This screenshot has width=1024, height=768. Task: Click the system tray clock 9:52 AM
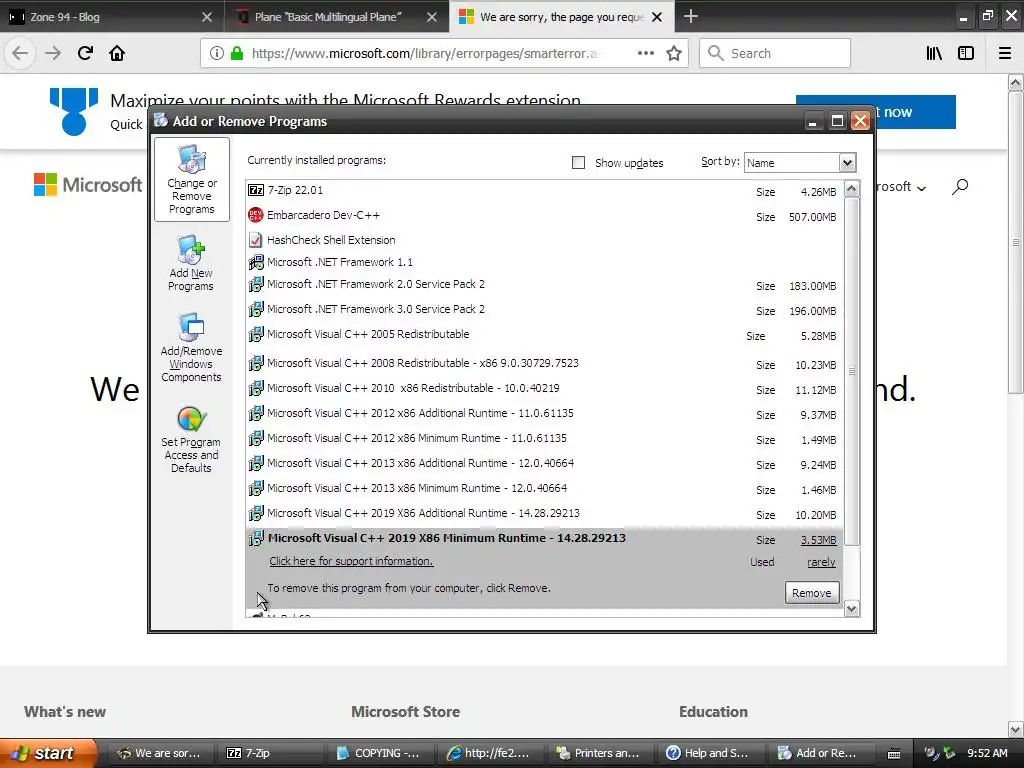tap(987, 753)
